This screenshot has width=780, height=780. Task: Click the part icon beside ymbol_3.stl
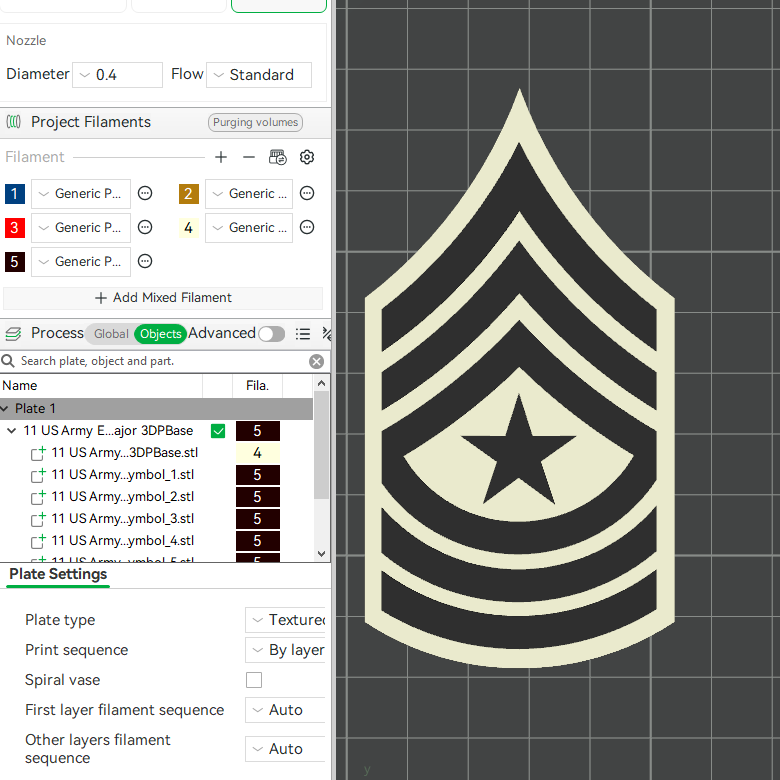tap(38, 519)
